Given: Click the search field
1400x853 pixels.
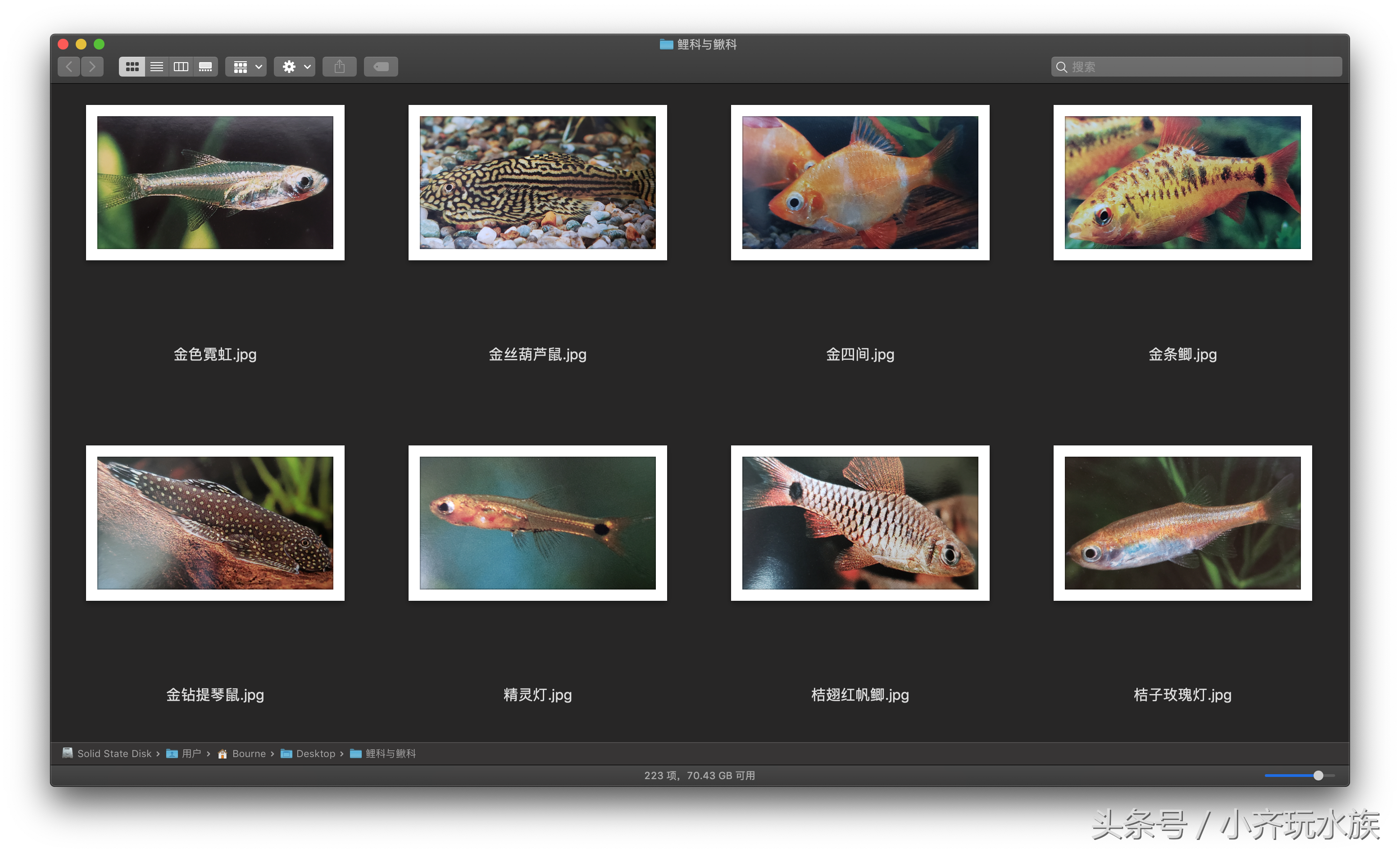Looking at the screenshot, I should 1196,67.
